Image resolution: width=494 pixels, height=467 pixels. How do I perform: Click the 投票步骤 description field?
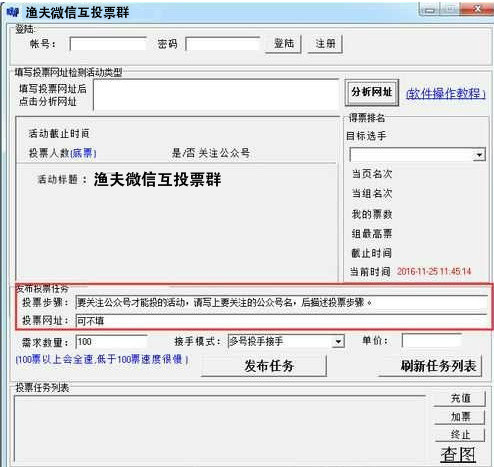pyautogui.click(x=282, y=303)
